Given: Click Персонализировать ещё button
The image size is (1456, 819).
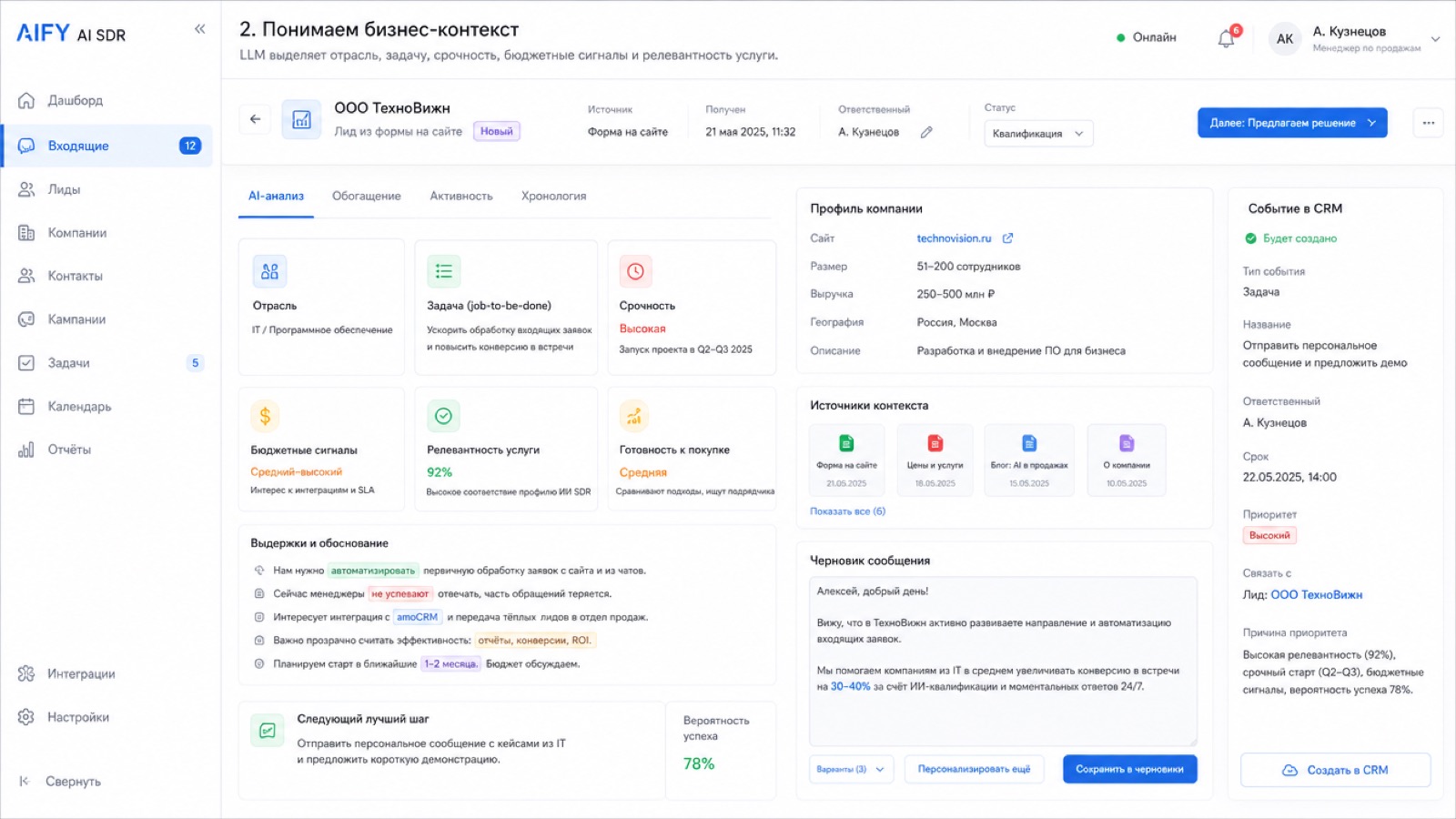Looking at the screenshot, I should [974, 769].
